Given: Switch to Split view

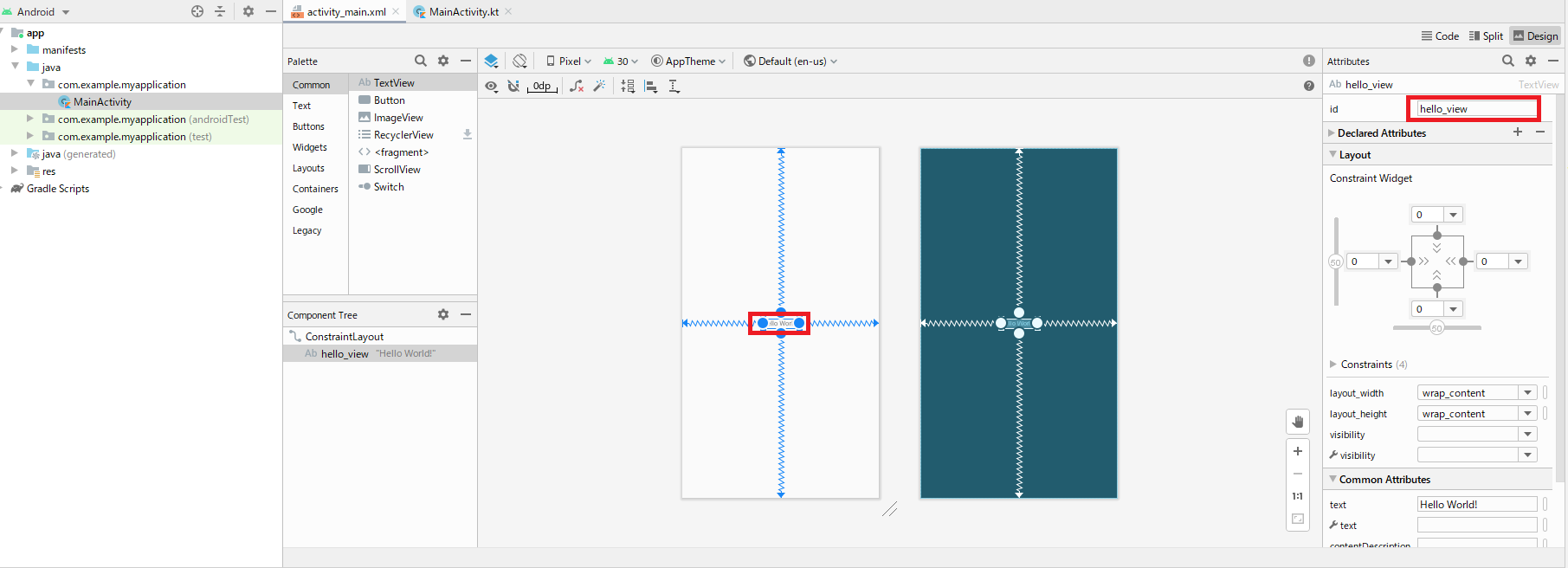Looking at the screenshot, I should tap(1486, 35).
